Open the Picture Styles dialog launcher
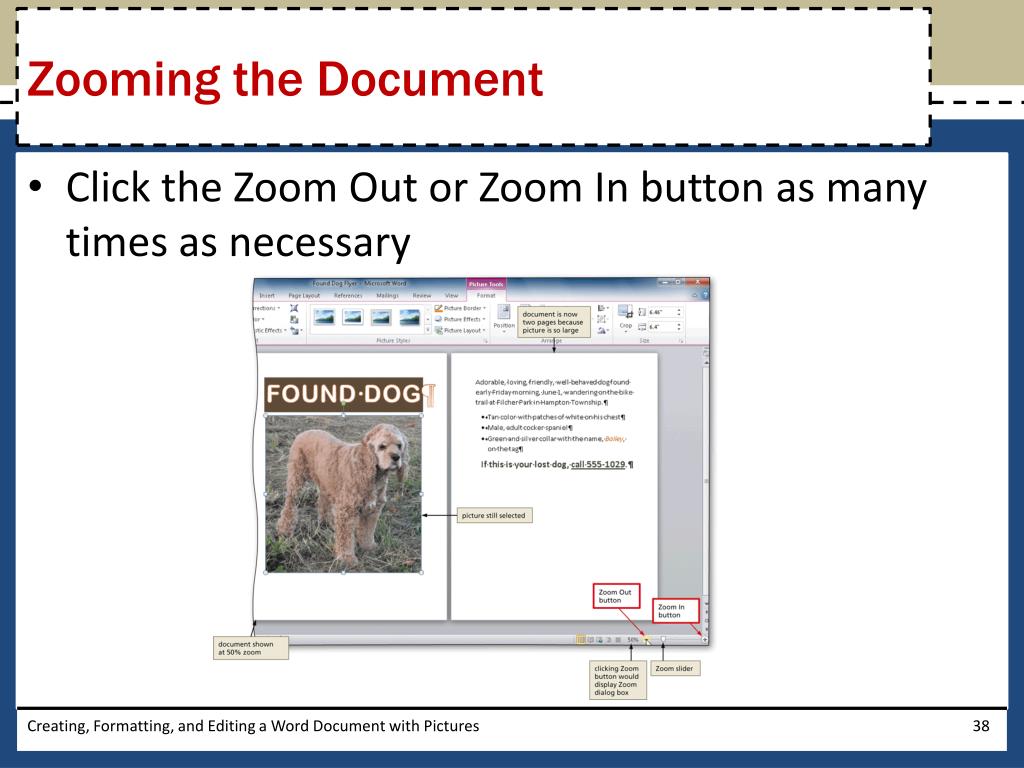The image size is (1024, 768). [x=486, y=341]
